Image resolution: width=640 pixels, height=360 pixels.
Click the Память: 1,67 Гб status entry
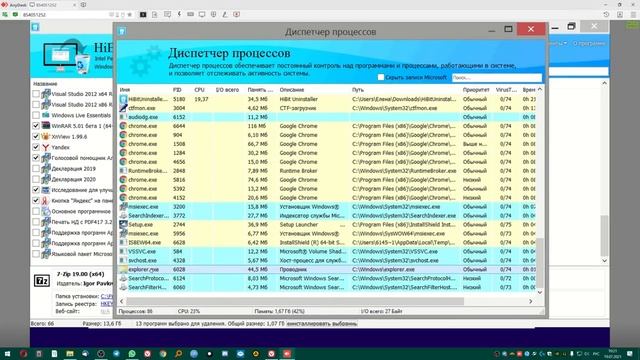(280, 311)
